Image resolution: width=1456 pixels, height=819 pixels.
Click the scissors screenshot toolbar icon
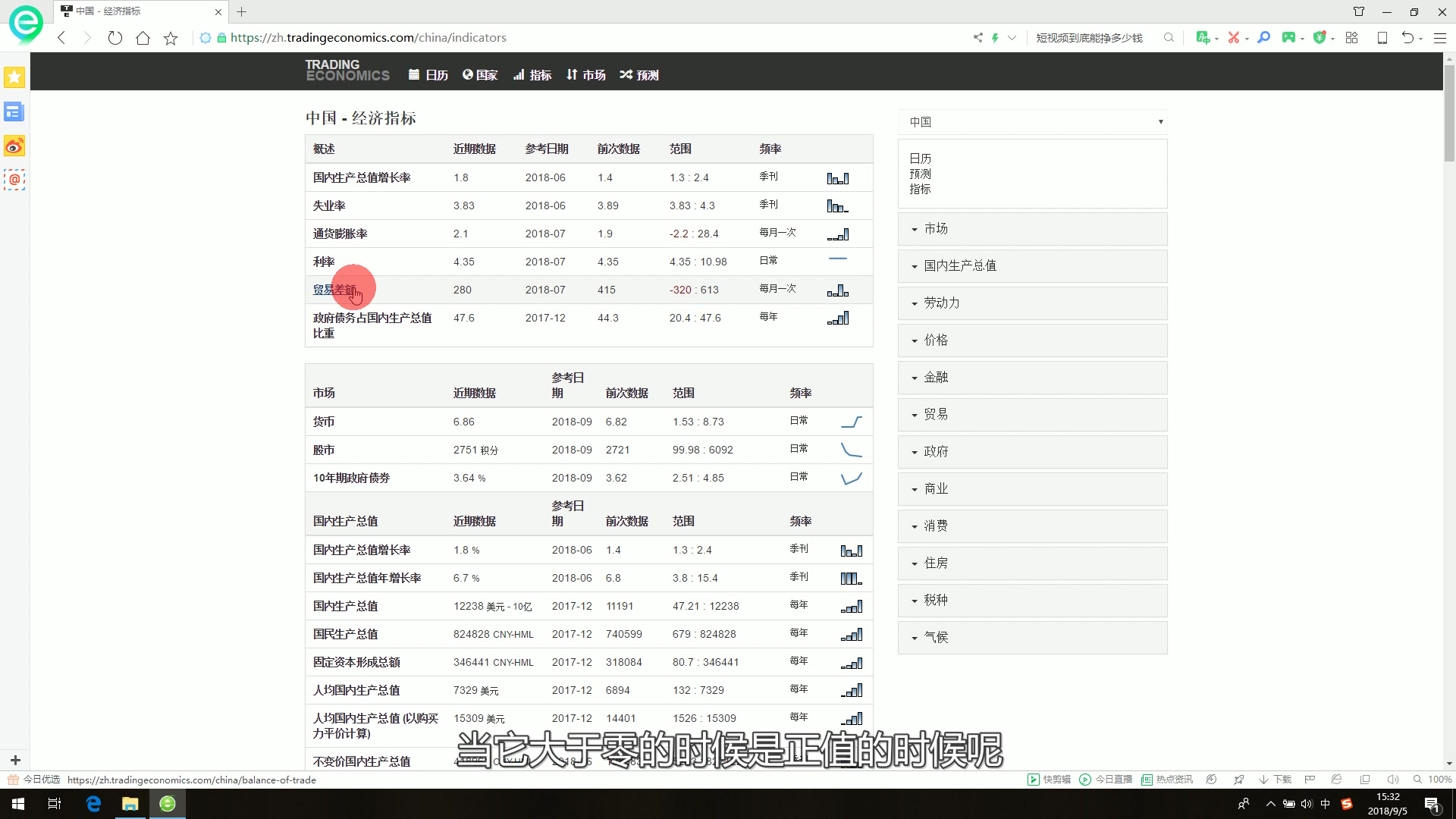coord(1234,38)
